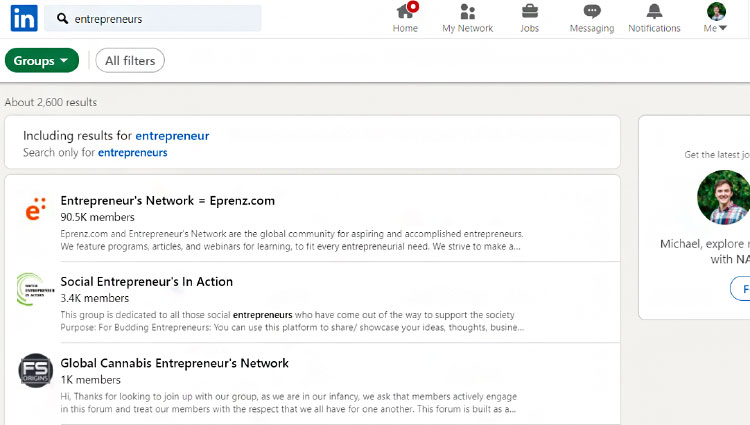Click the entrepreneurs search input field
The image size is (750, 425).
point(153,19)
